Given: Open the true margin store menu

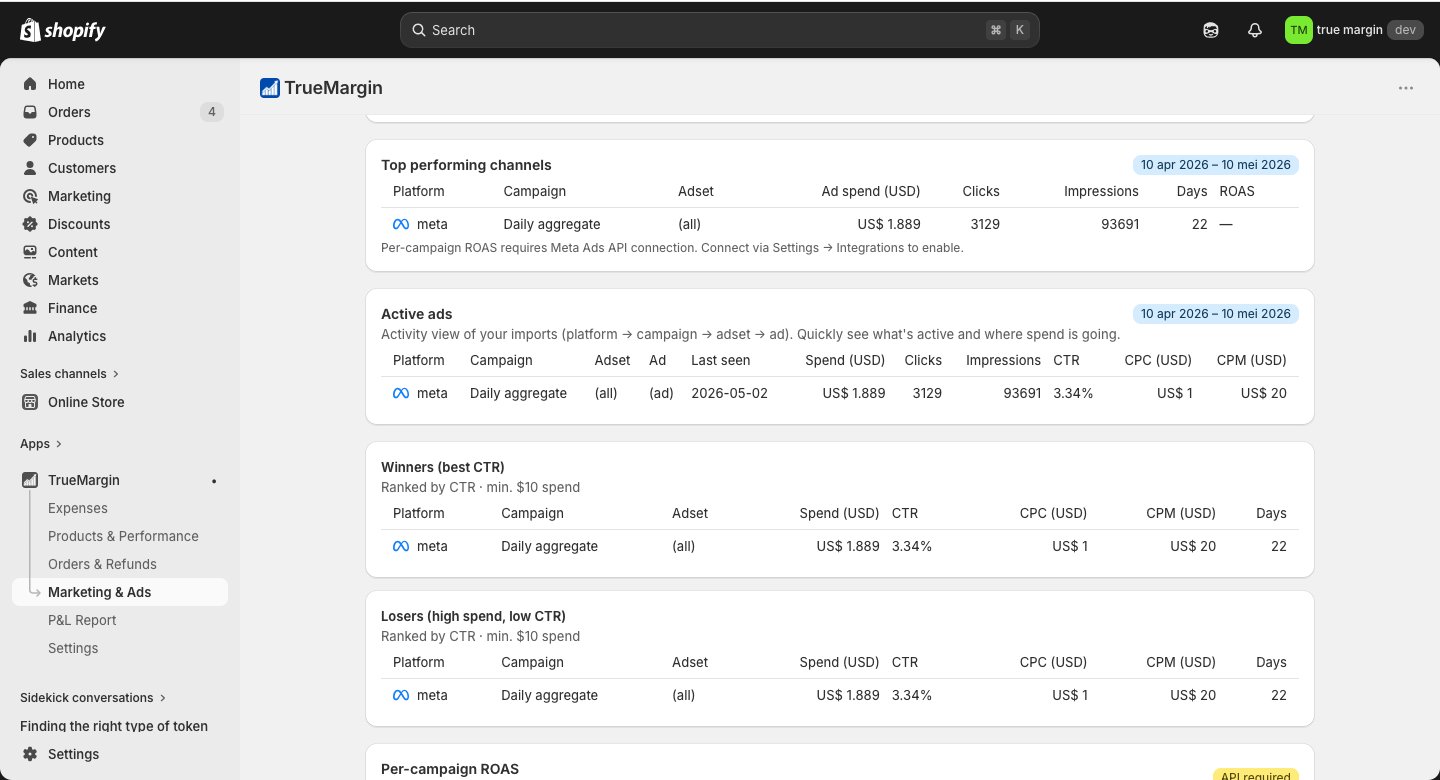Looking at the screenshot, I should click(1352, 30).
